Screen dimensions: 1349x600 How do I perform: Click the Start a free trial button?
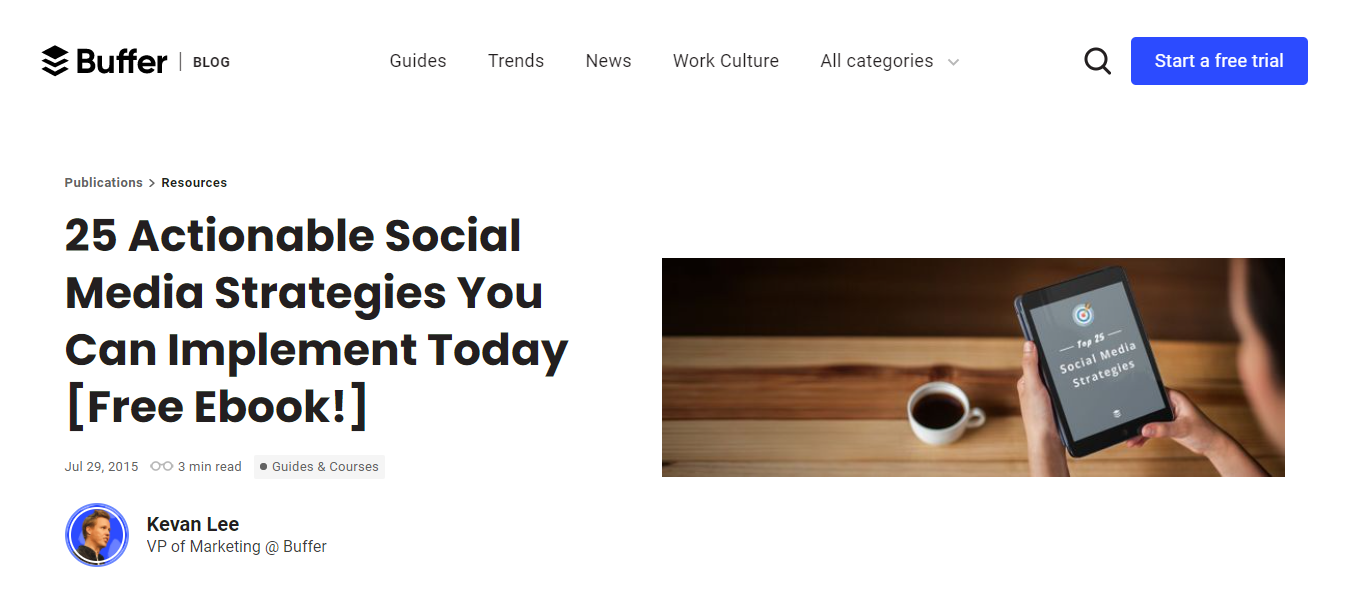pos(1219,61)
